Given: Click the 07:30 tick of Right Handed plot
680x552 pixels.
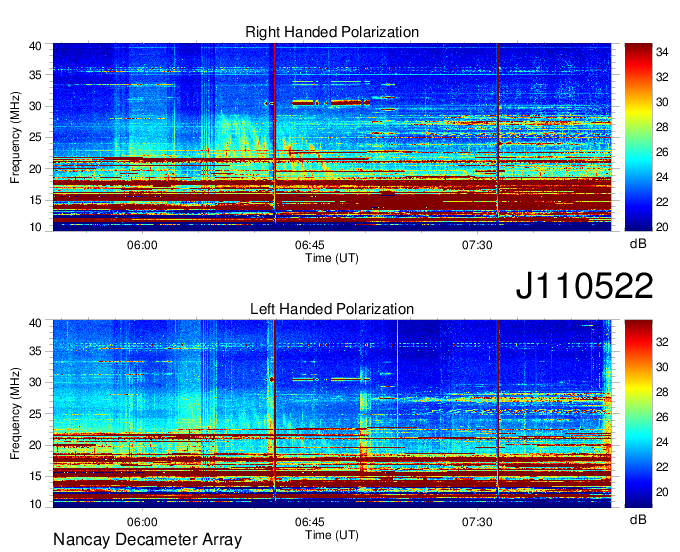Looking at the screenshot, I should [477, 245].
